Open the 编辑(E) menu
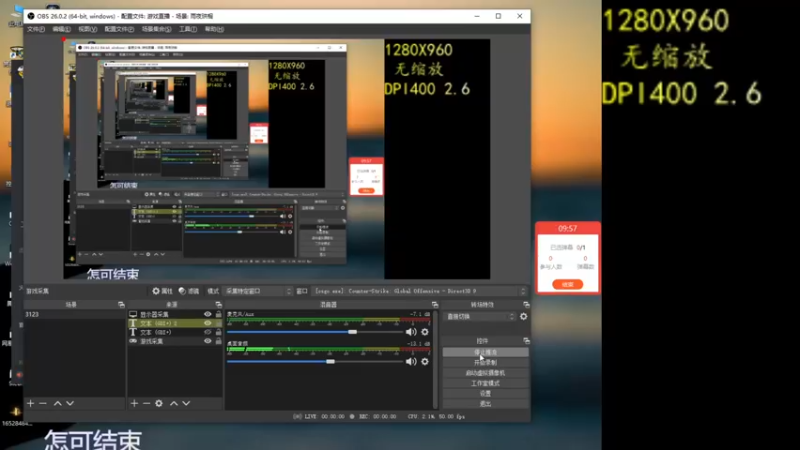The image size is (800, 450). click(x=61, y=29)
